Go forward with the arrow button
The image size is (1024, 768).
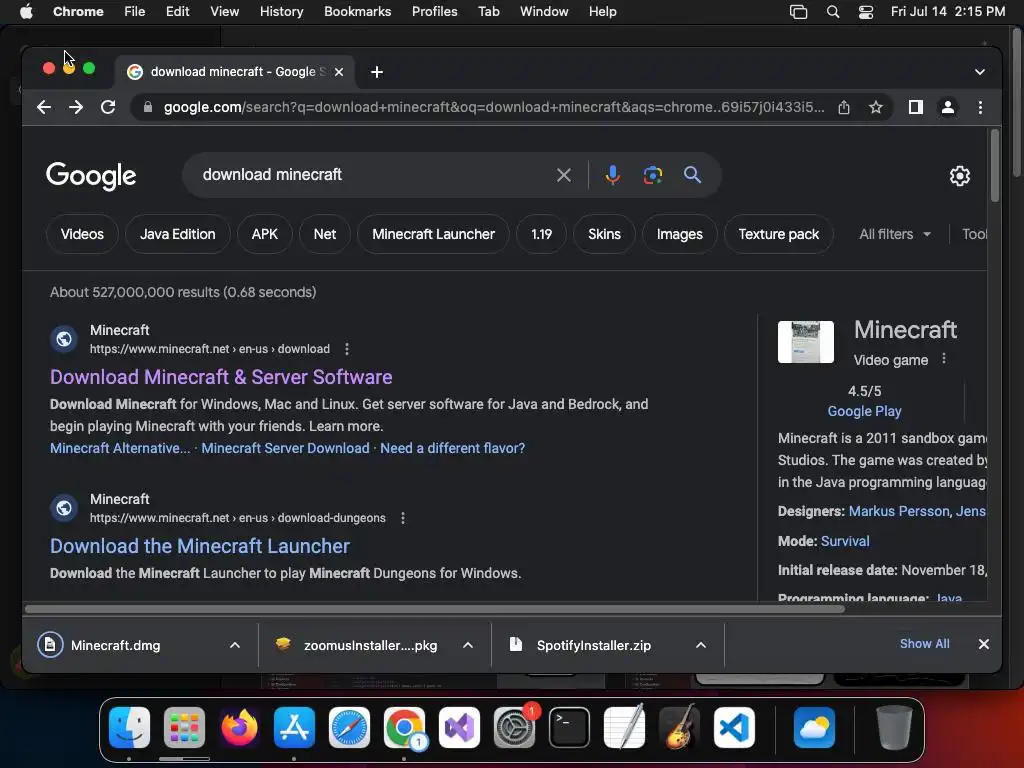pos(76,107)
